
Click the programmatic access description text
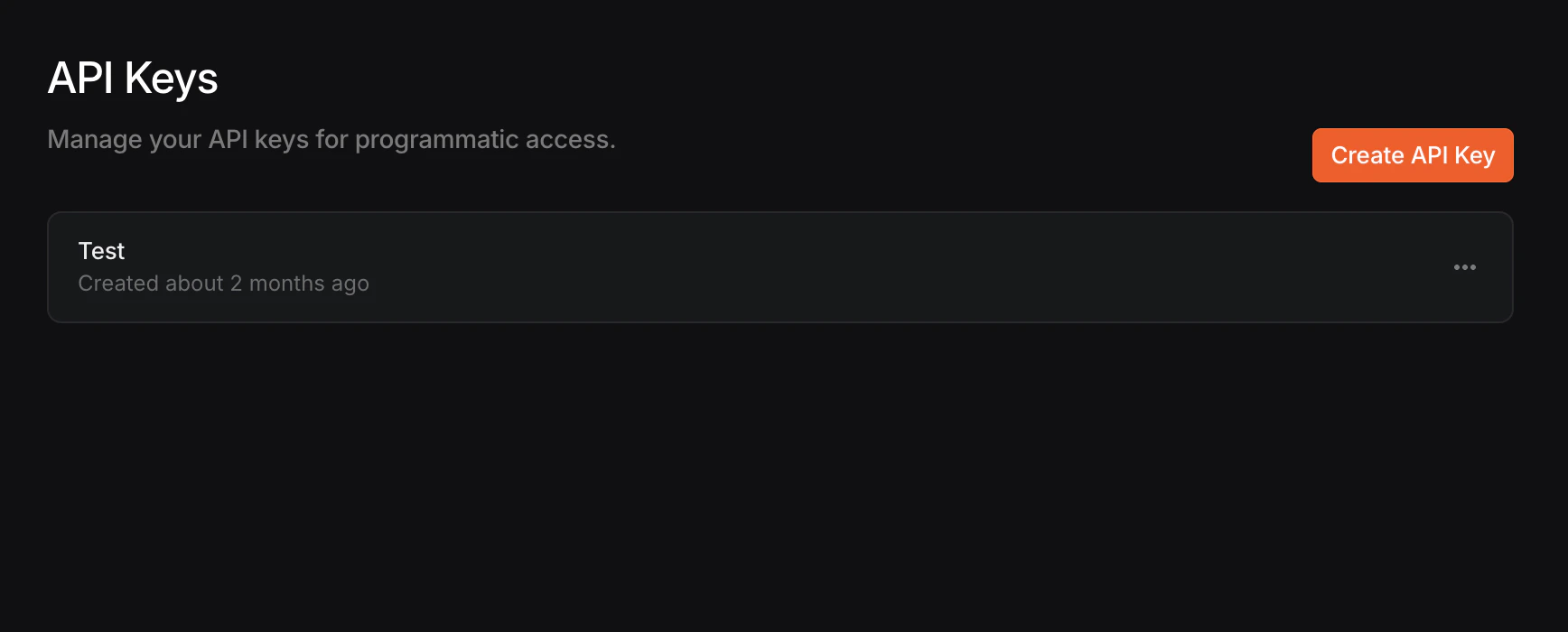[331, 140]
